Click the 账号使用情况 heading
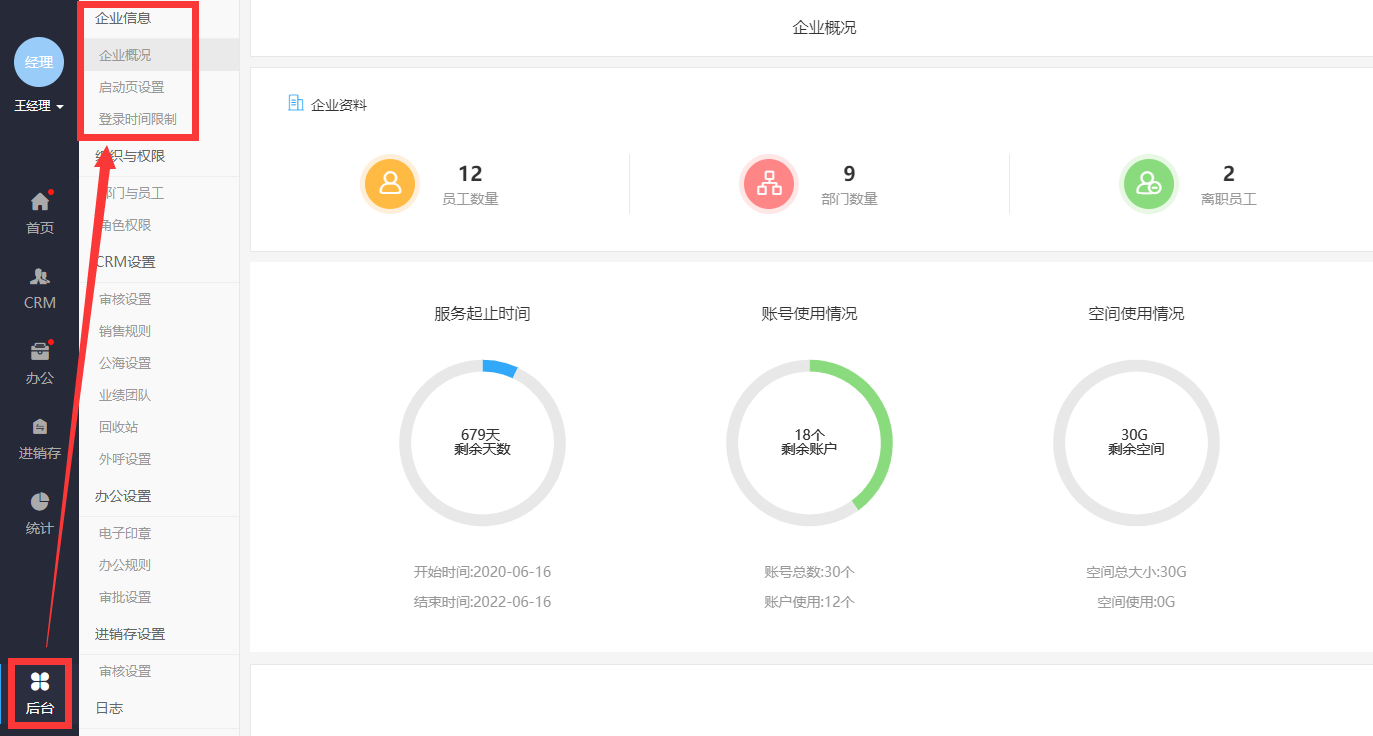 809,313
